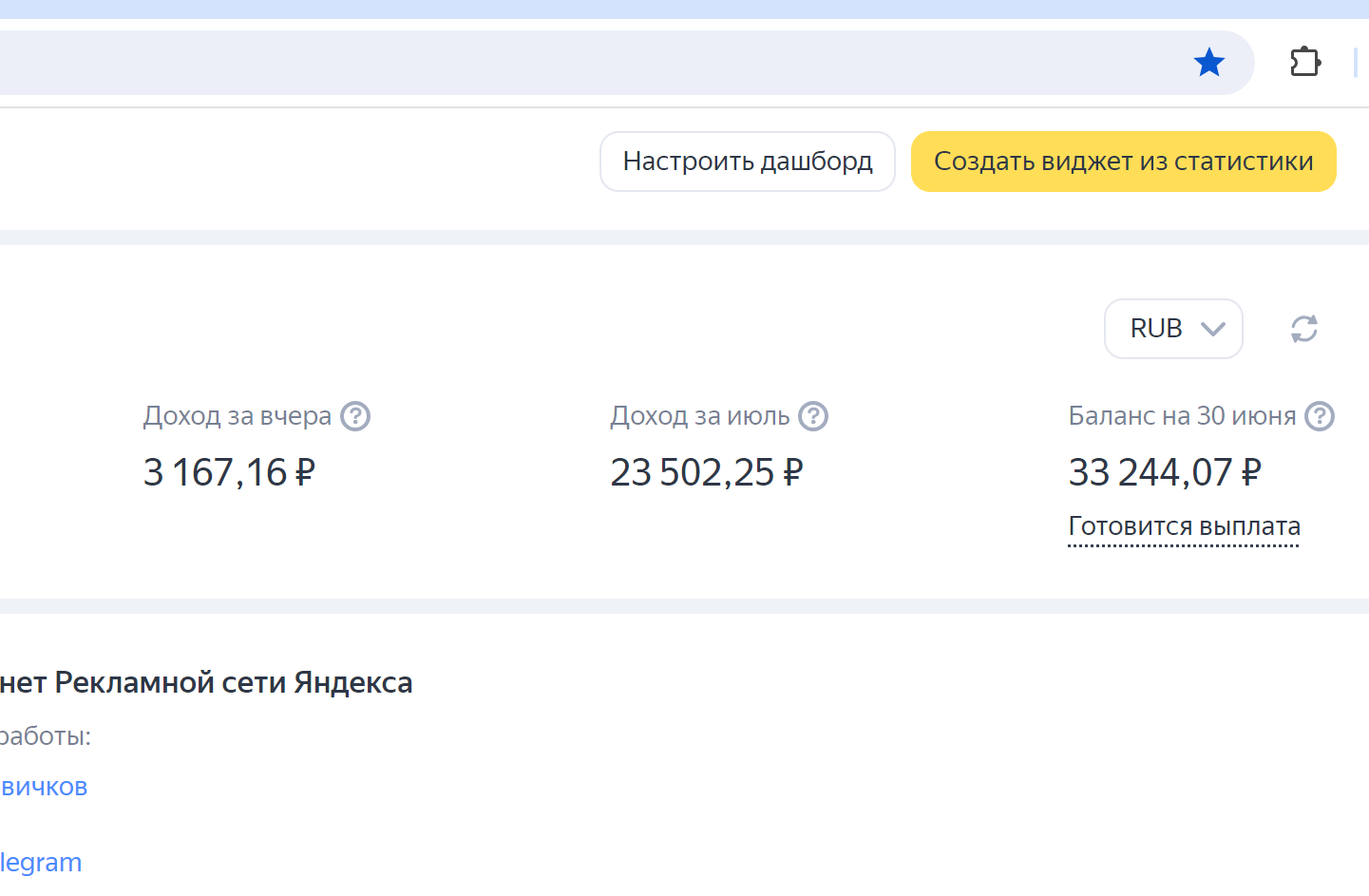Screen dimensions: 1369x896
Task: Focus the browser address bar
Action: pos(570,63)
